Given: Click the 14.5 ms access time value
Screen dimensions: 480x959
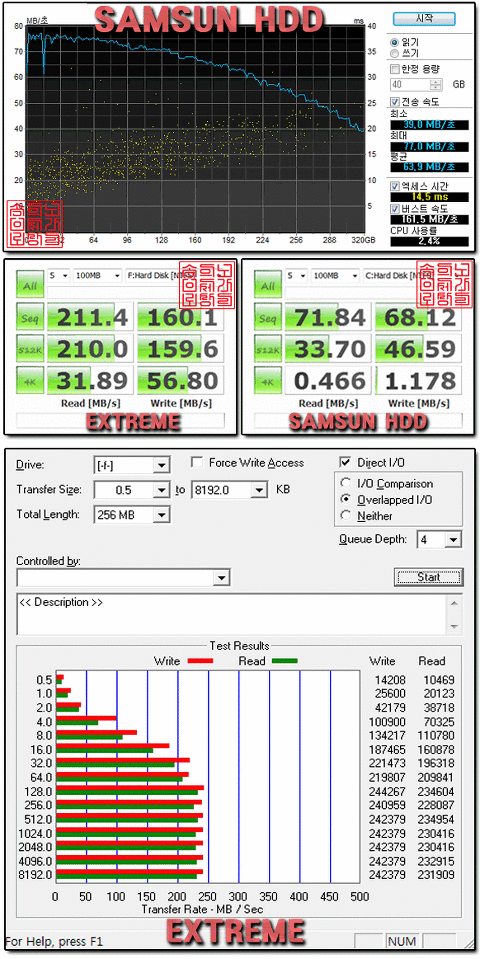Looking at the screenshot, I should pos(428,197).
